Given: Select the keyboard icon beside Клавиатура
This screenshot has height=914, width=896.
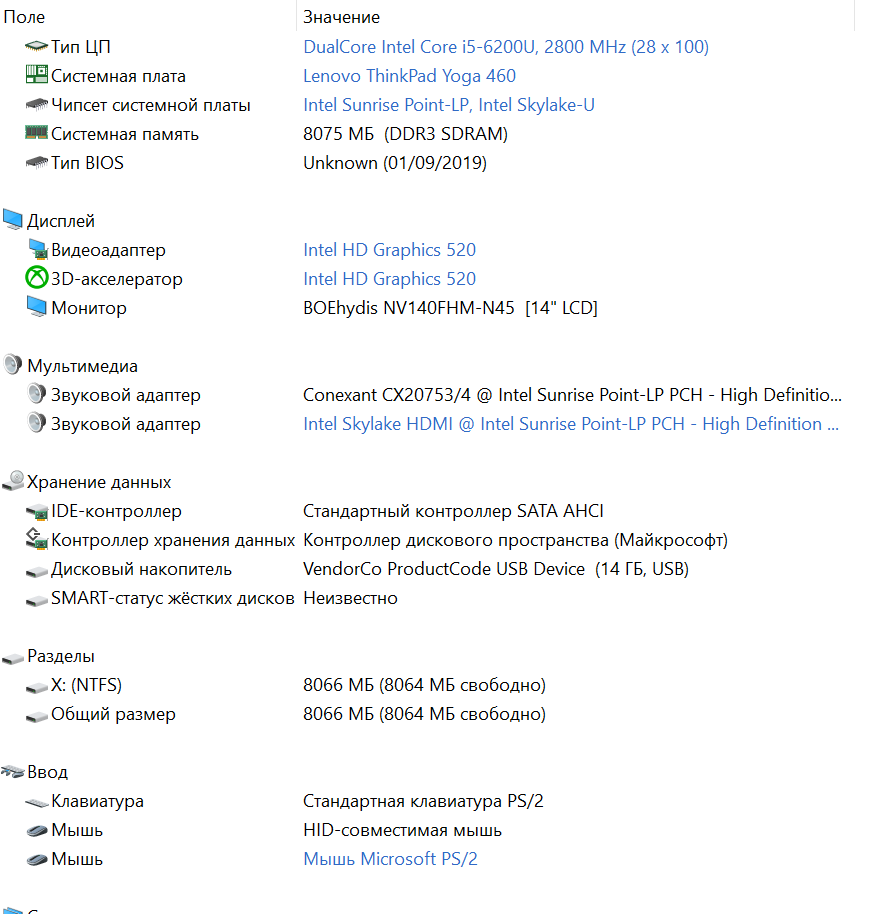Looking at the screenshot, I should (37, 803).
